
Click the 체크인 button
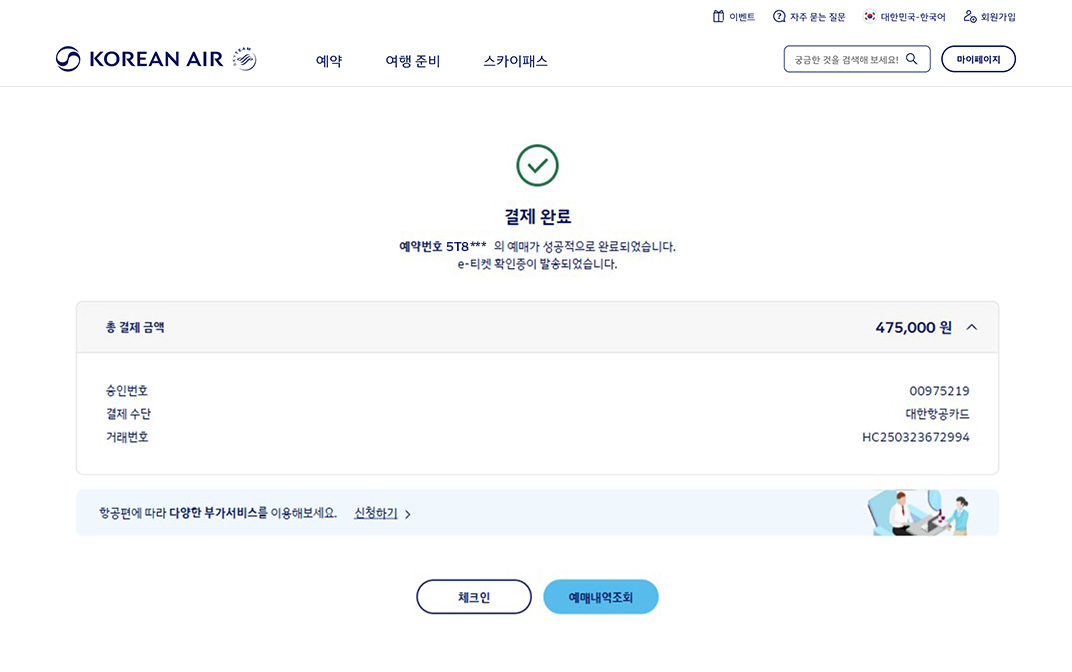click(474, 596)
